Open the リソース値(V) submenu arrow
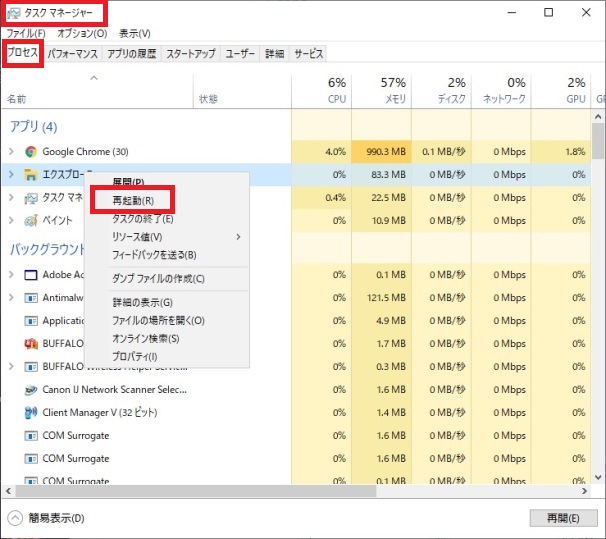Image resolution: width=606 pixels, height=539 pixels. tap(238, 237)
